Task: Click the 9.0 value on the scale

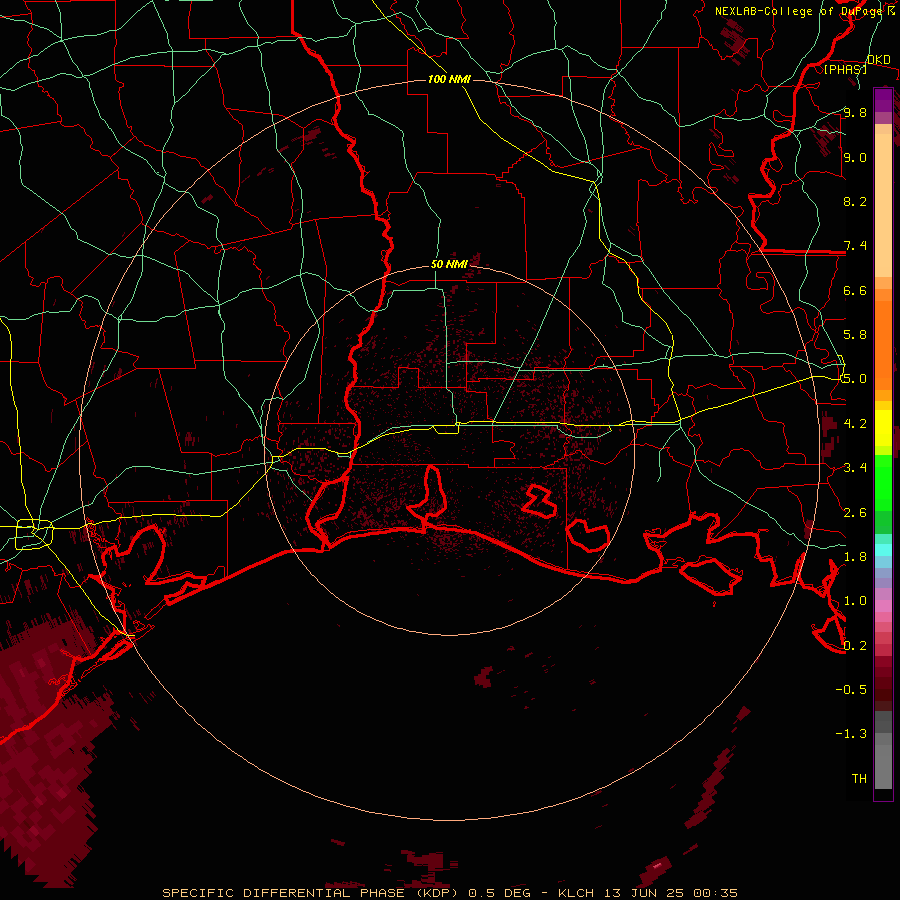Action: (x=855, y=157)
